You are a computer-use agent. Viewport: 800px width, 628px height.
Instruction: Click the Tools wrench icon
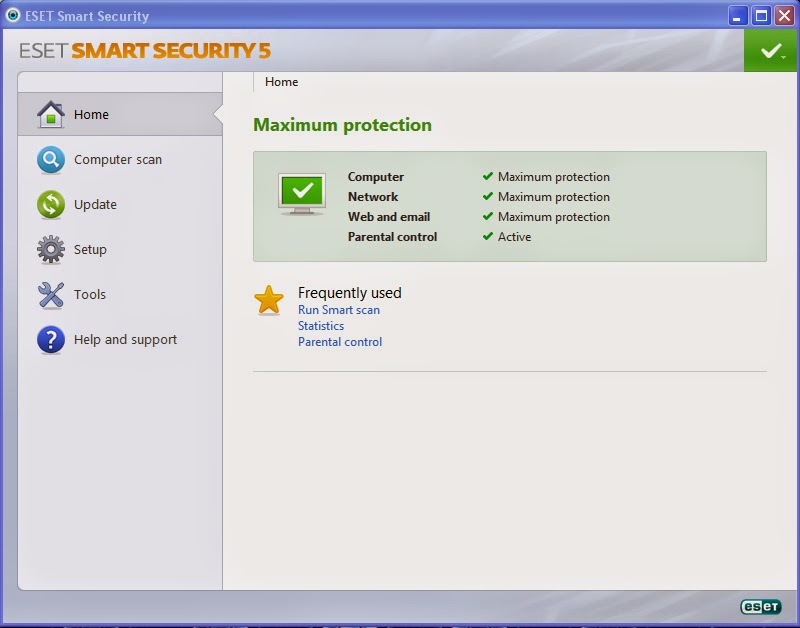tap(51, 294)
